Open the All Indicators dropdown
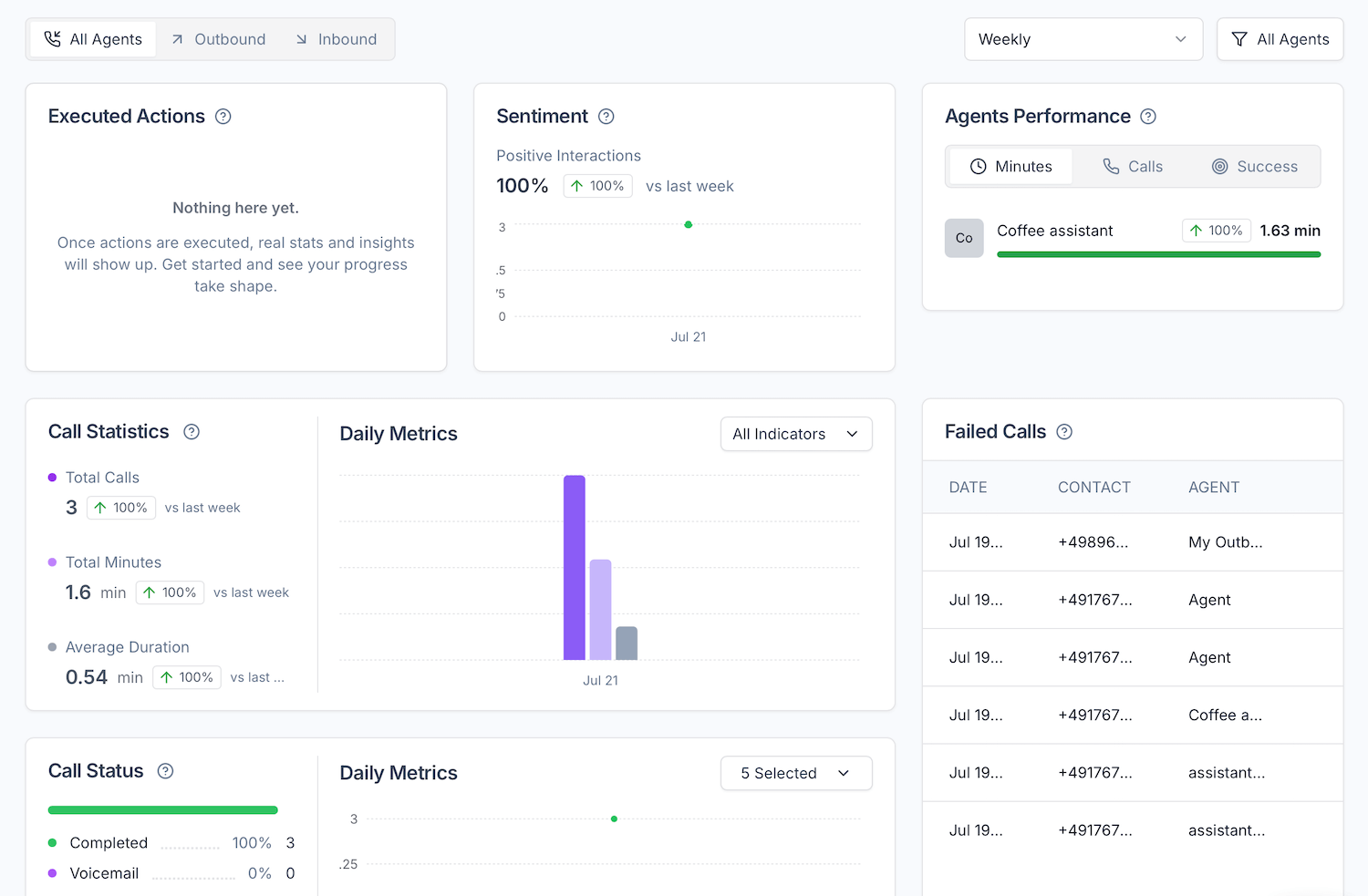This screenshot has height=896, width=1368. click(795, 434)
